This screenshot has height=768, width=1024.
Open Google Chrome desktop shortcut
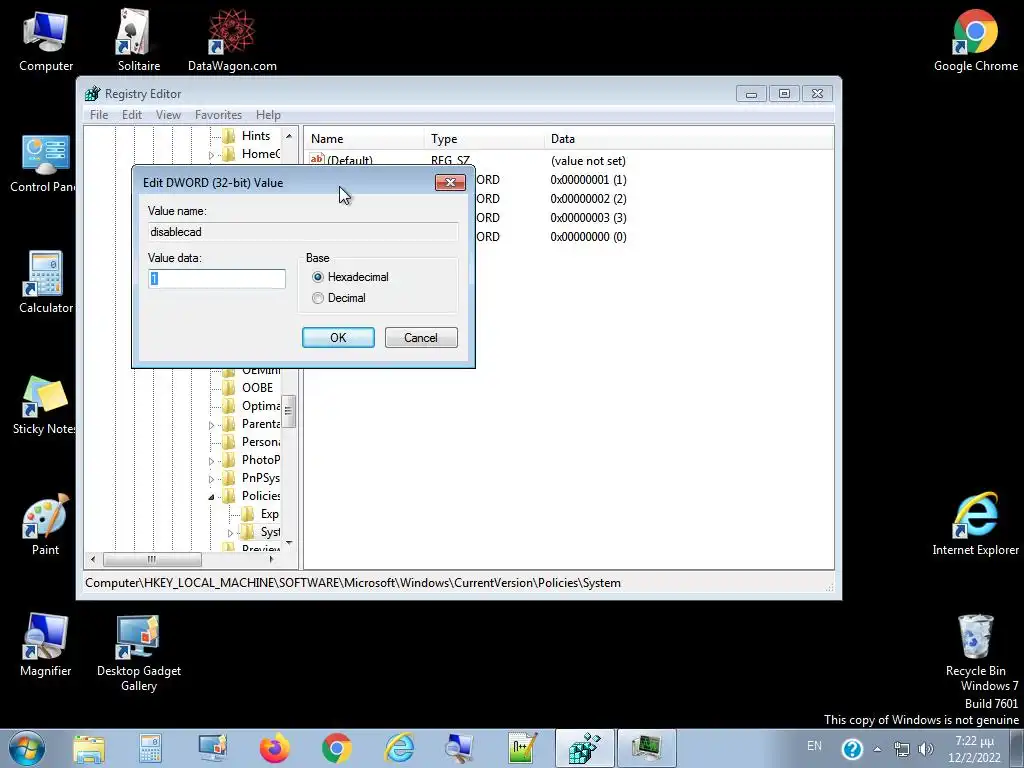click(x=975, y=40)
